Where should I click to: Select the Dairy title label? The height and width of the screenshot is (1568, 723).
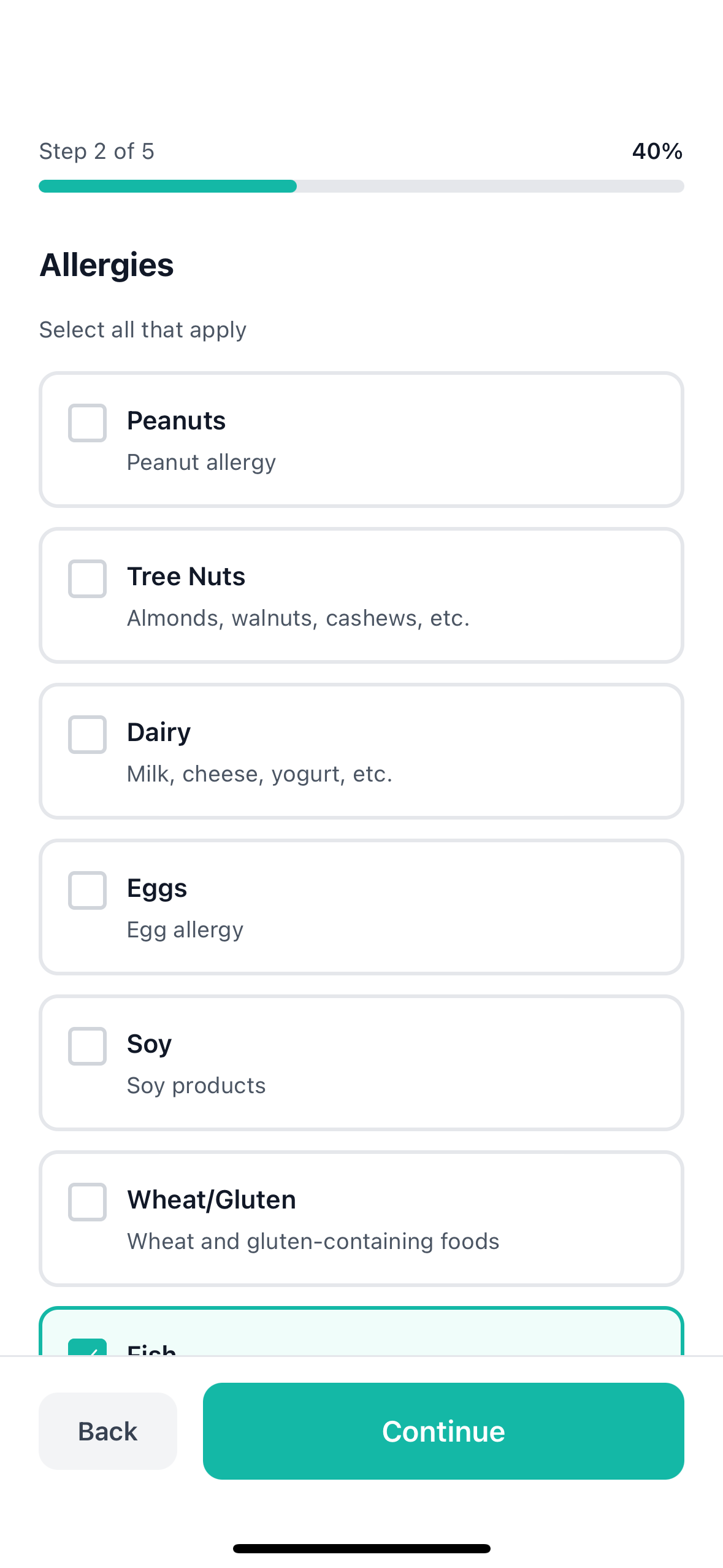[x=159, y=732]
